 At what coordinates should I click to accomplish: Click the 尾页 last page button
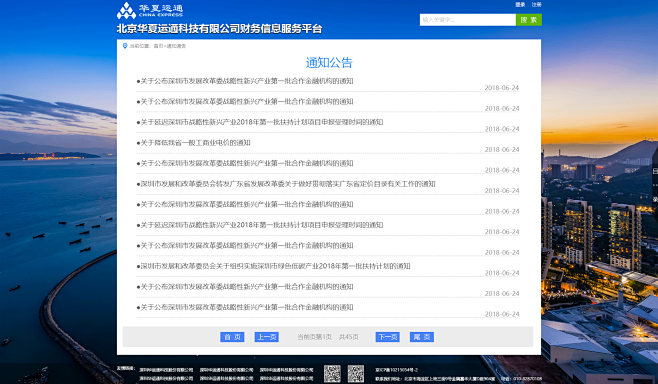point(422,337)
